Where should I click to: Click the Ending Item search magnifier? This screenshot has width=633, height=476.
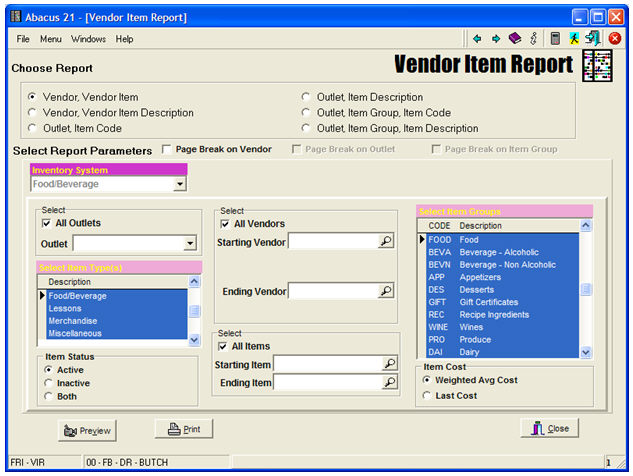click(x=390, y=383)
